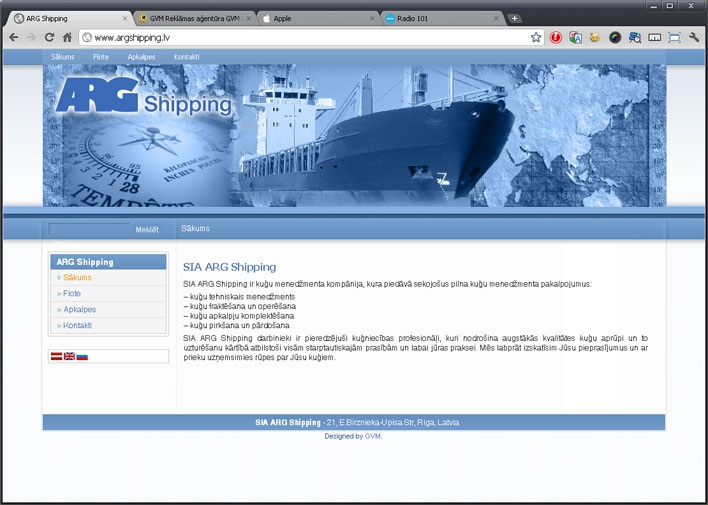Select the ARG Shipping tab
The height and width of the screenshot is (505, 708).
click(70, 19)
